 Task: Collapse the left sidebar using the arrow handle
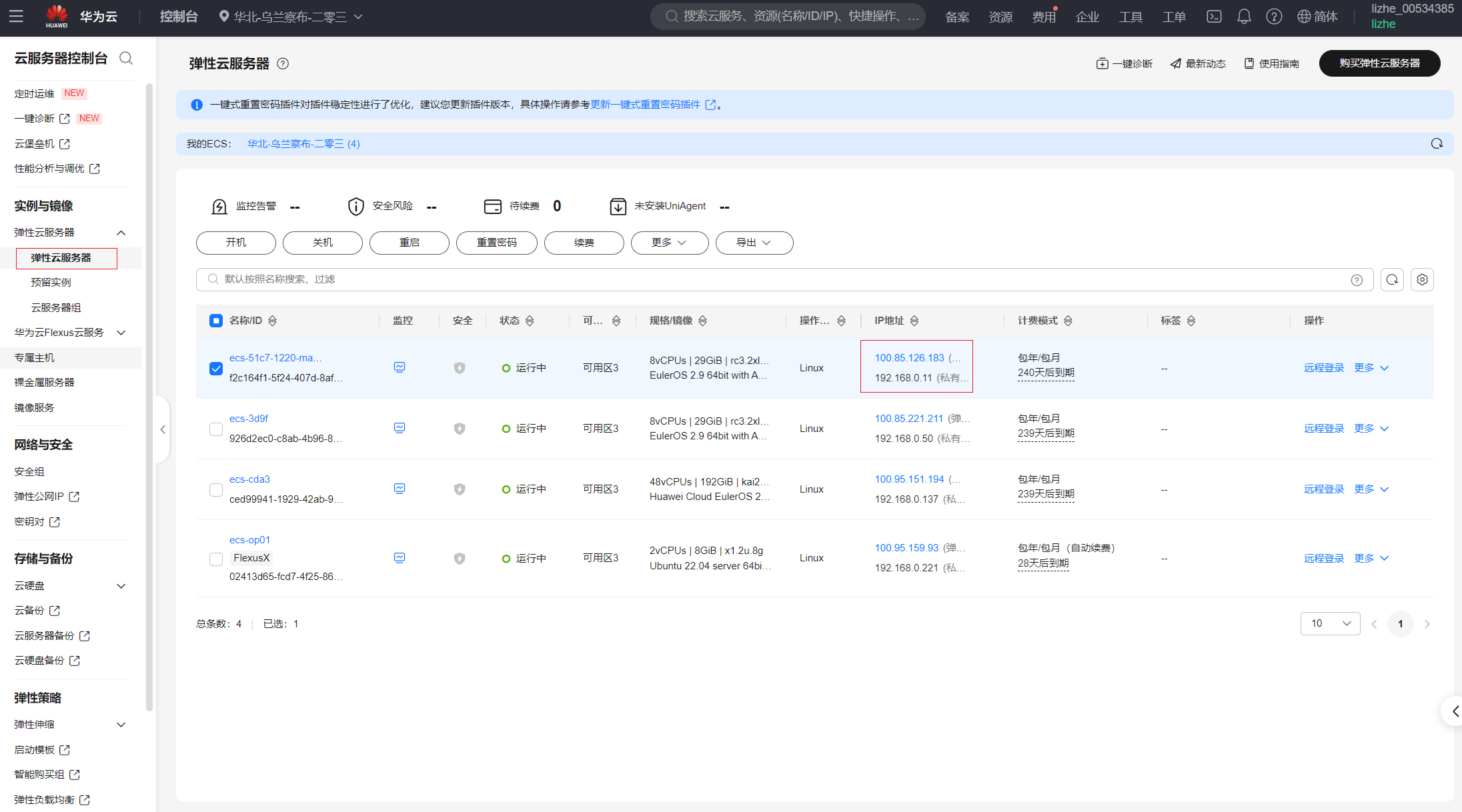tap(163, 430)
